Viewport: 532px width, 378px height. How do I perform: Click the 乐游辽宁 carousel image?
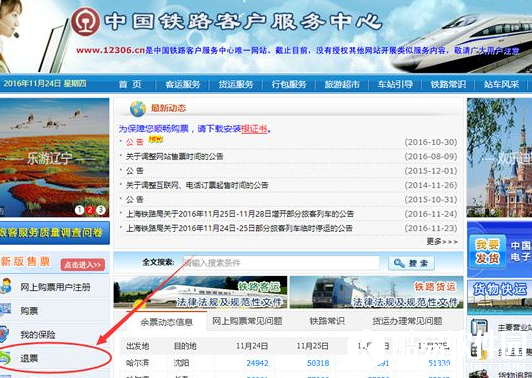[55, 157]
